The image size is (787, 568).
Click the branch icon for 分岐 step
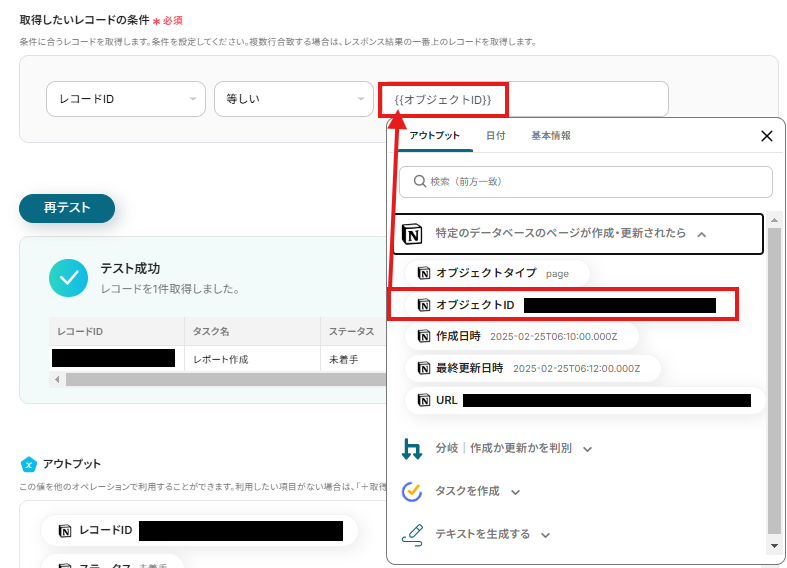coord(411,448)
